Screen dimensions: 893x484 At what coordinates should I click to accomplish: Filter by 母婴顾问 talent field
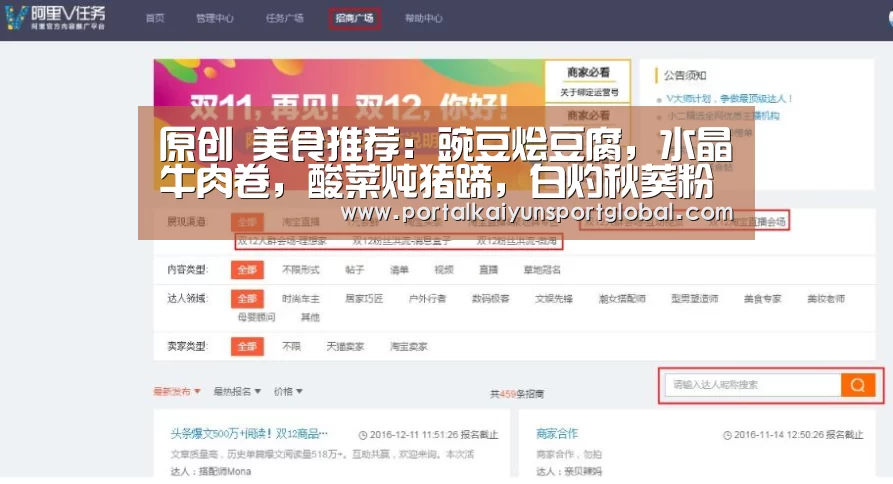coord(256,317)
